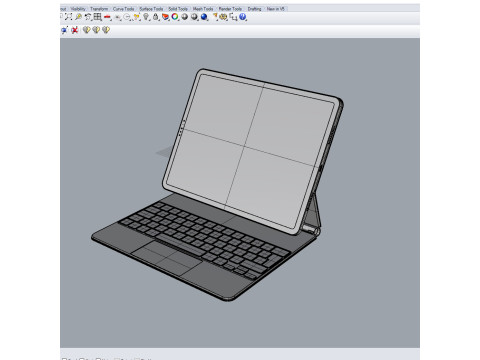Click the blue sphere render icon

click(x=204, y=17)
